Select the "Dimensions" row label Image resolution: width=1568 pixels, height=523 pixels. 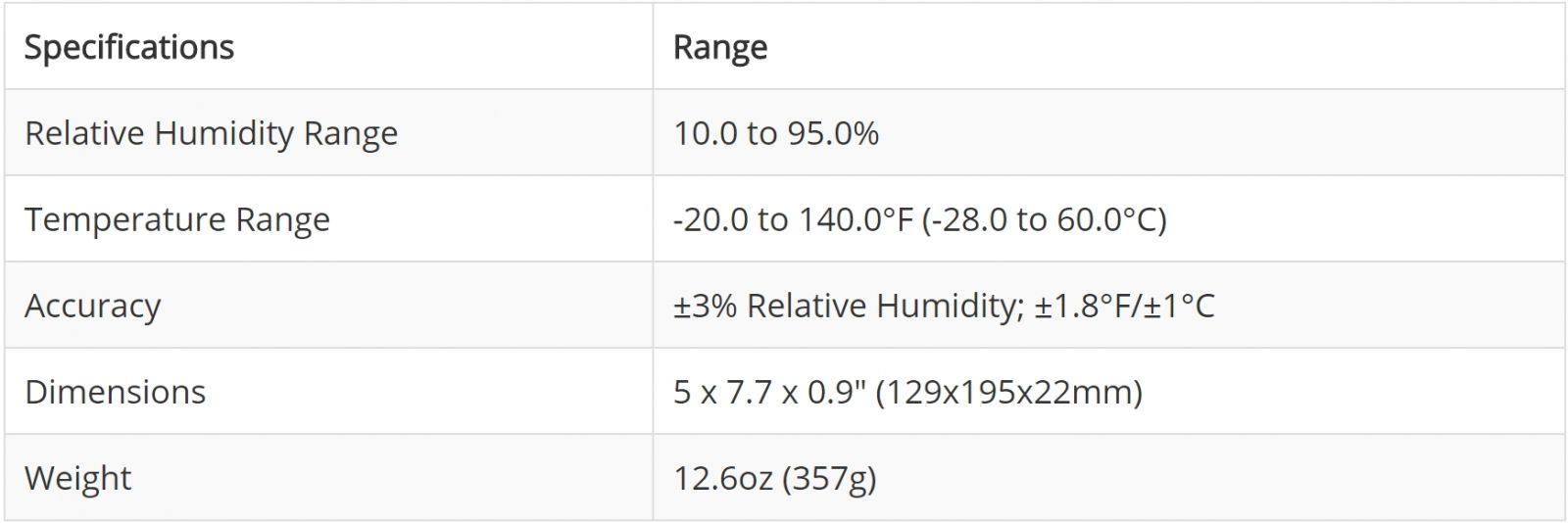[x=115, y=392]
